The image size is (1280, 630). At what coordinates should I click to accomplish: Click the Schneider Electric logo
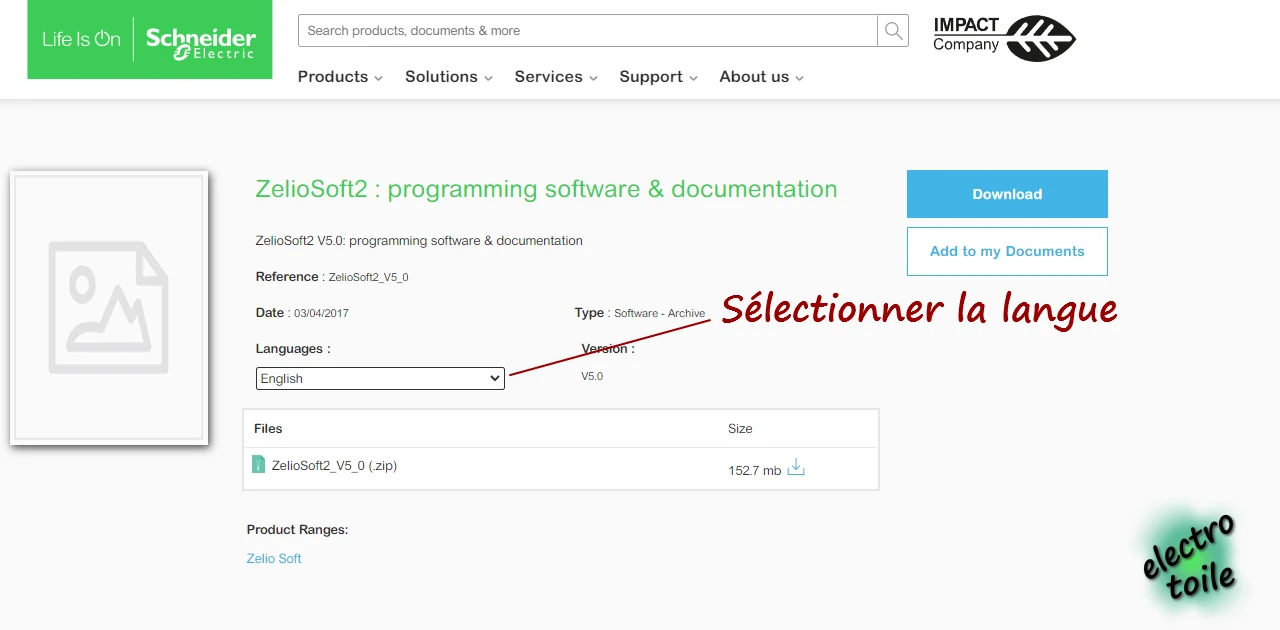click(x=150, y=40)
